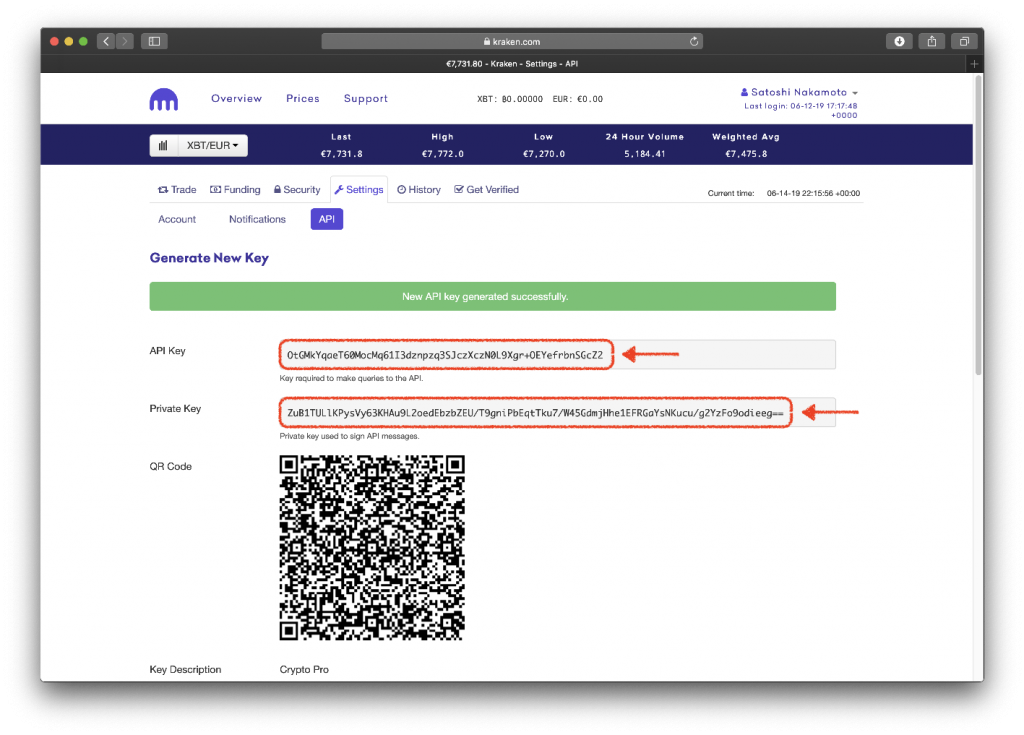Click the Safari share icon
1024x735 pixels.
(932, 41)
